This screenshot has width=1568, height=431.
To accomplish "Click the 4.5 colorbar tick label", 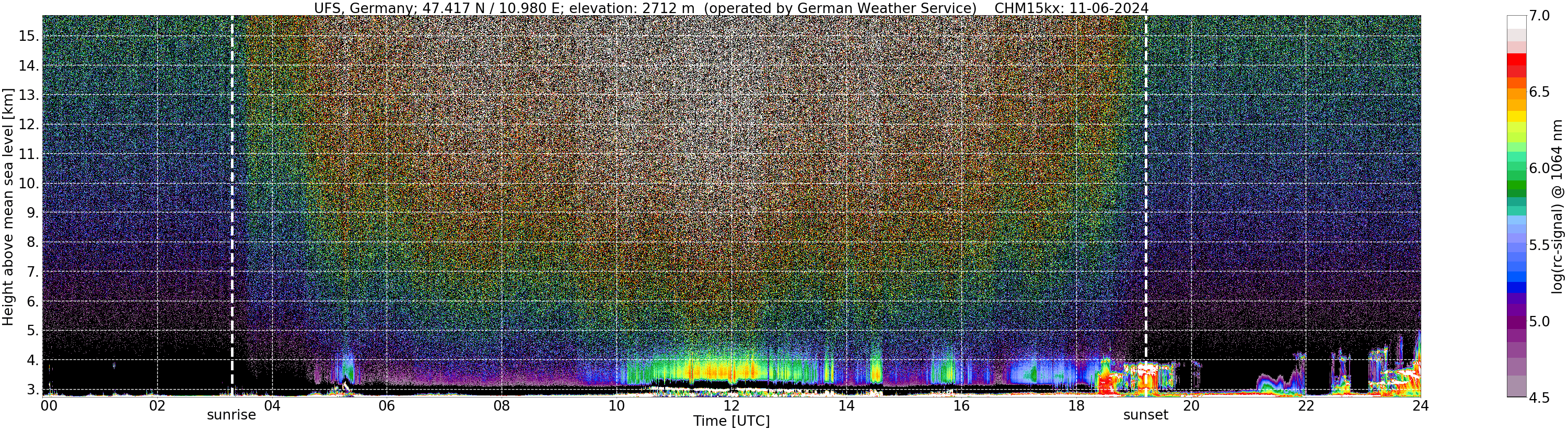I will pos(1539,398).
